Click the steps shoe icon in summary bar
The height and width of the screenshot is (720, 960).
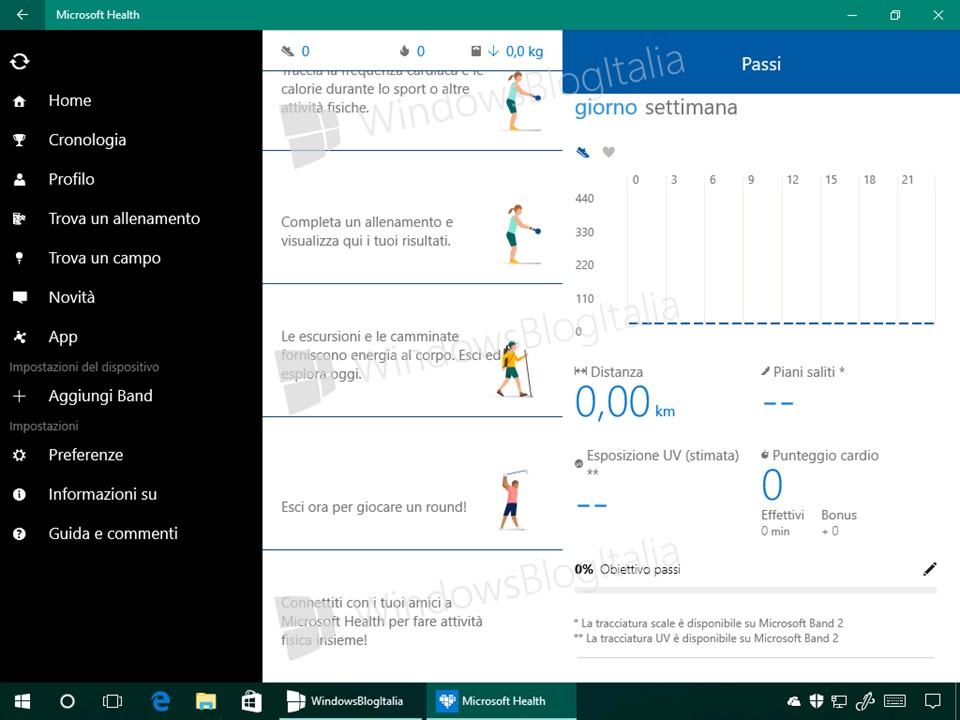tap(287, 51)
